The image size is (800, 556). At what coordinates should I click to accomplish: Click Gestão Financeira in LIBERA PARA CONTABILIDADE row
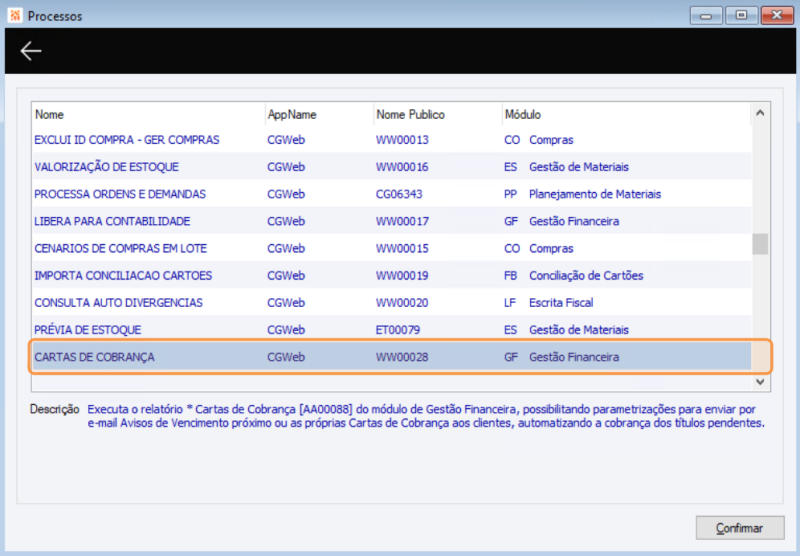coord(574,221)
